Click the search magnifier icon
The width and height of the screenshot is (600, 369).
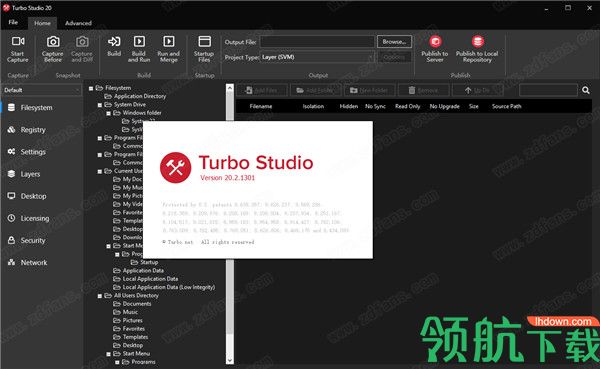coord(586,90)
